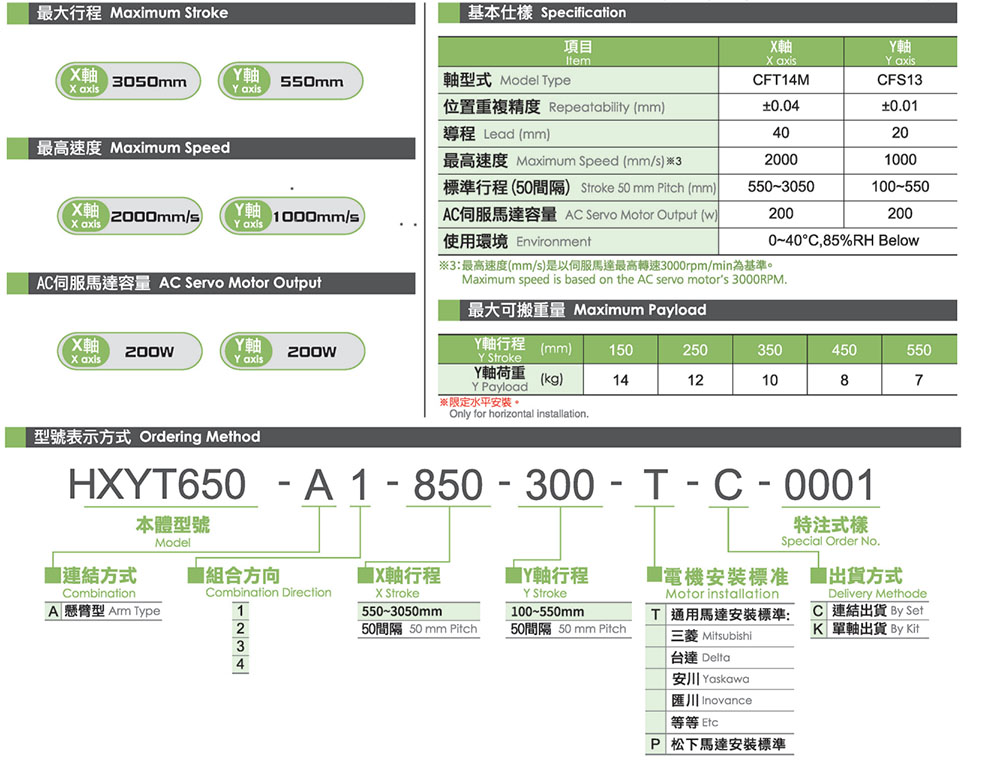Select the 100~550 stroke table cell
The width and height of the screenshot is (1000, 767).
pos(900,187)
